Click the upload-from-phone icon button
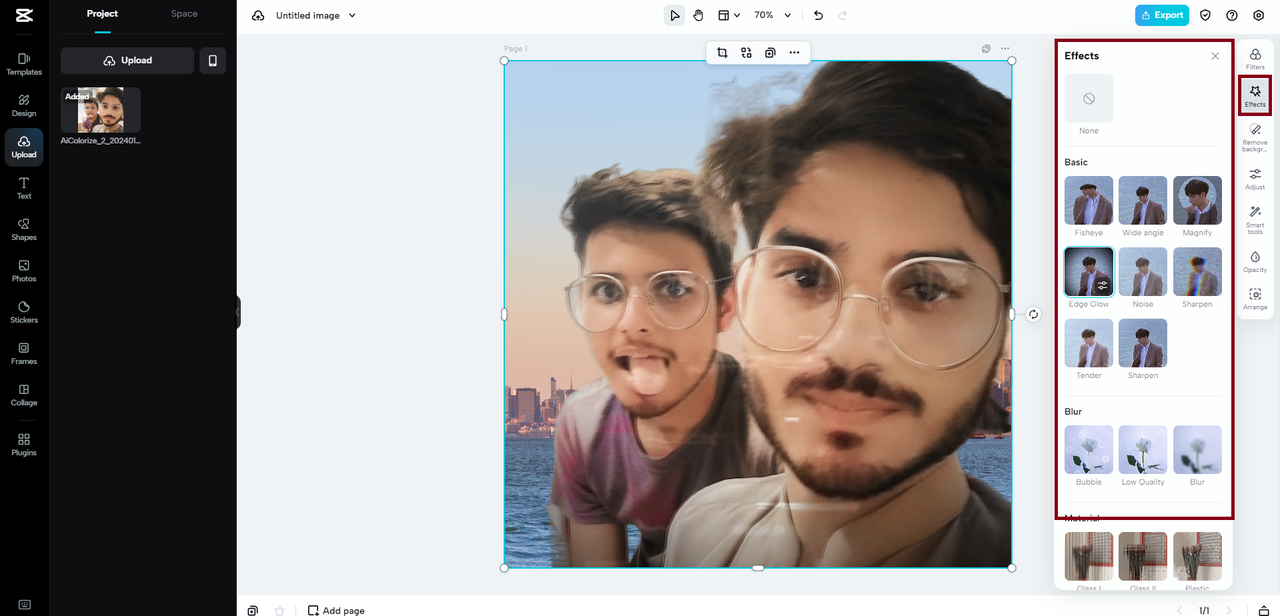Viewport: 1280px width, 616px height. pos(212,60)
